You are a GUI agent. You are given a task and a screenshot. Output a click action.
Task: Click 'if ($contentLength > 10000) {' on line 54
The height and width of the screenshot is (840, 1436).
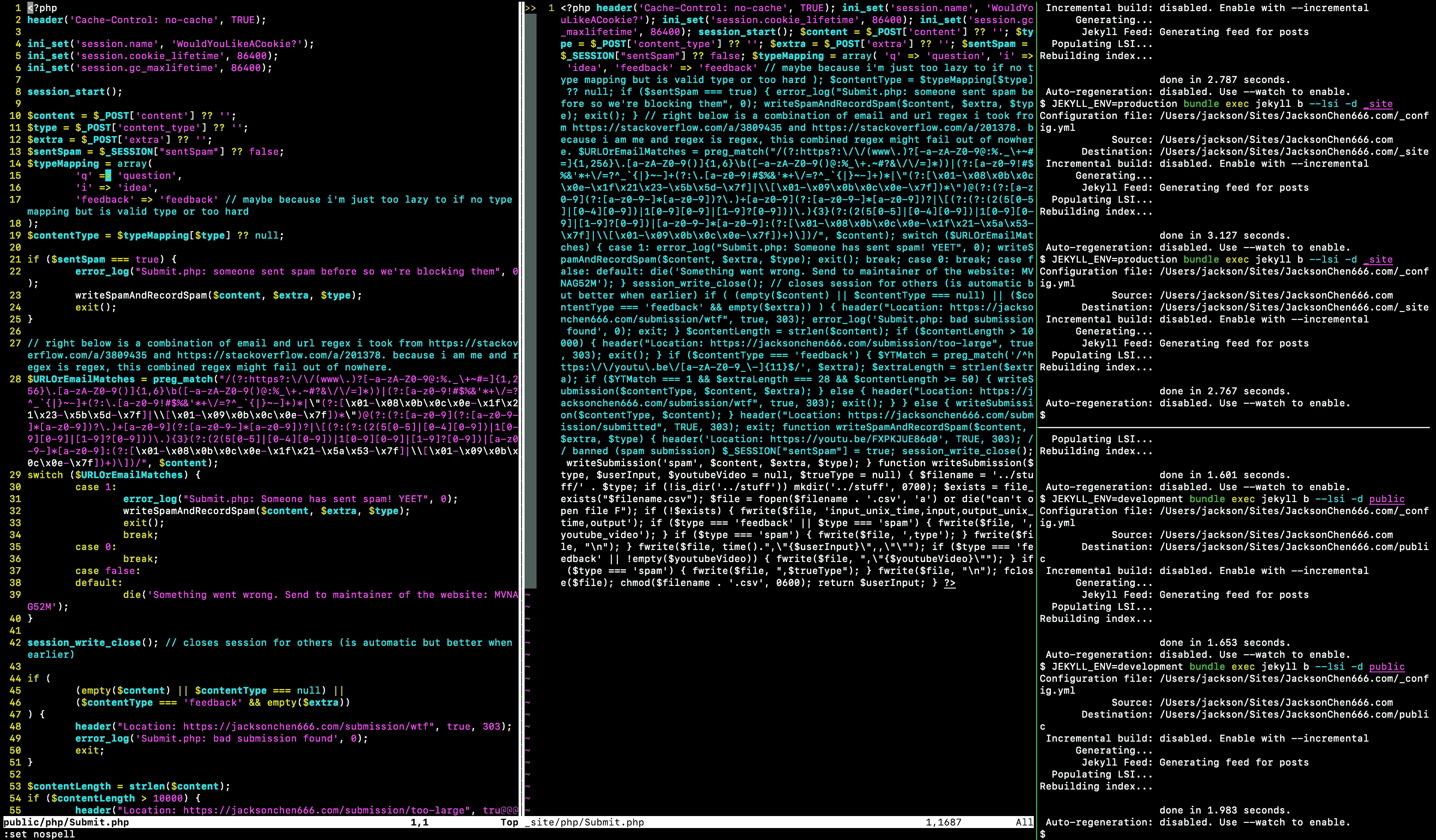coord(114,799)
